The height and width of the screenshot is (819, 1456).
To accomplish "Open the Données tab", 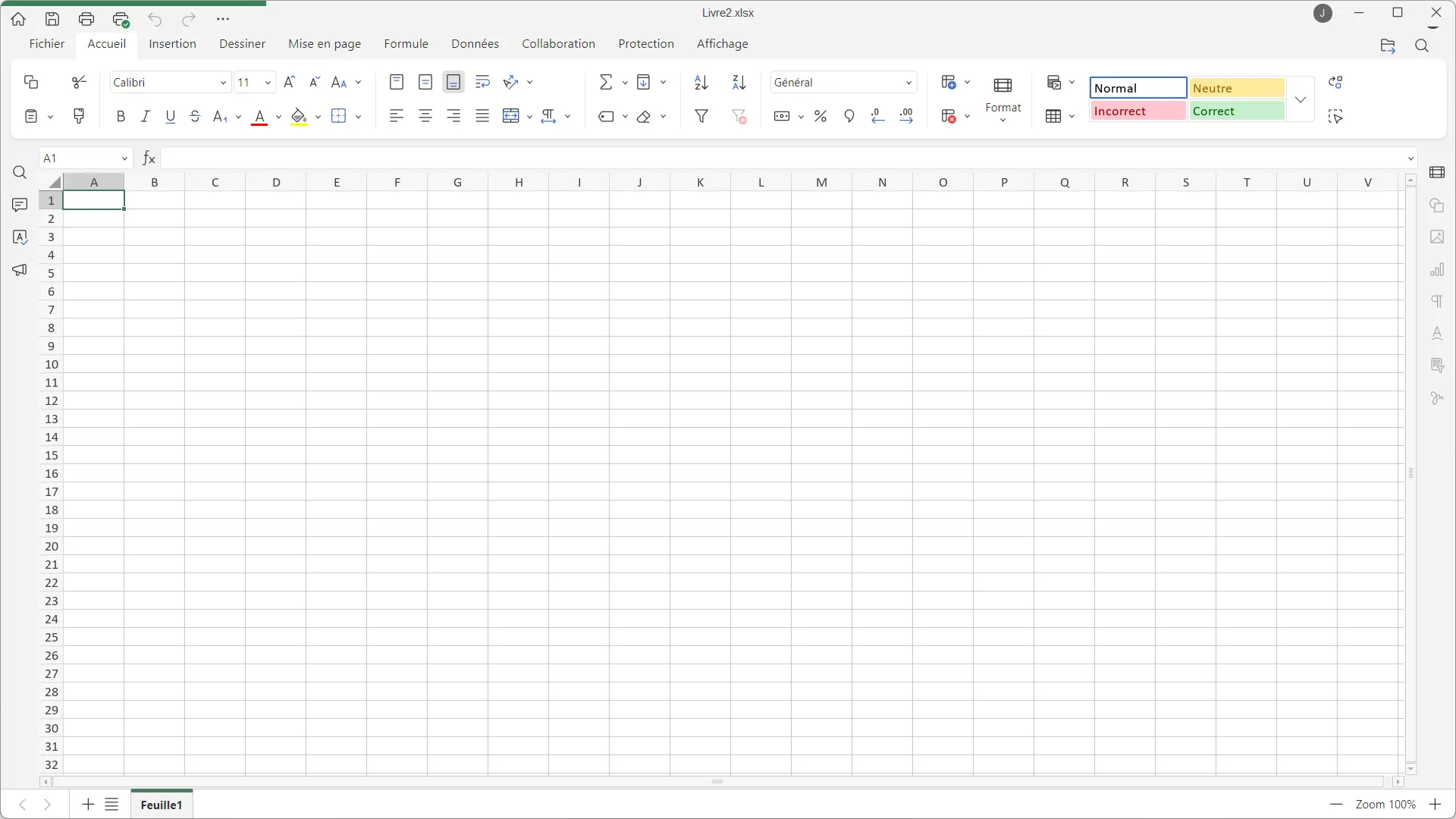I will (475, 44).
